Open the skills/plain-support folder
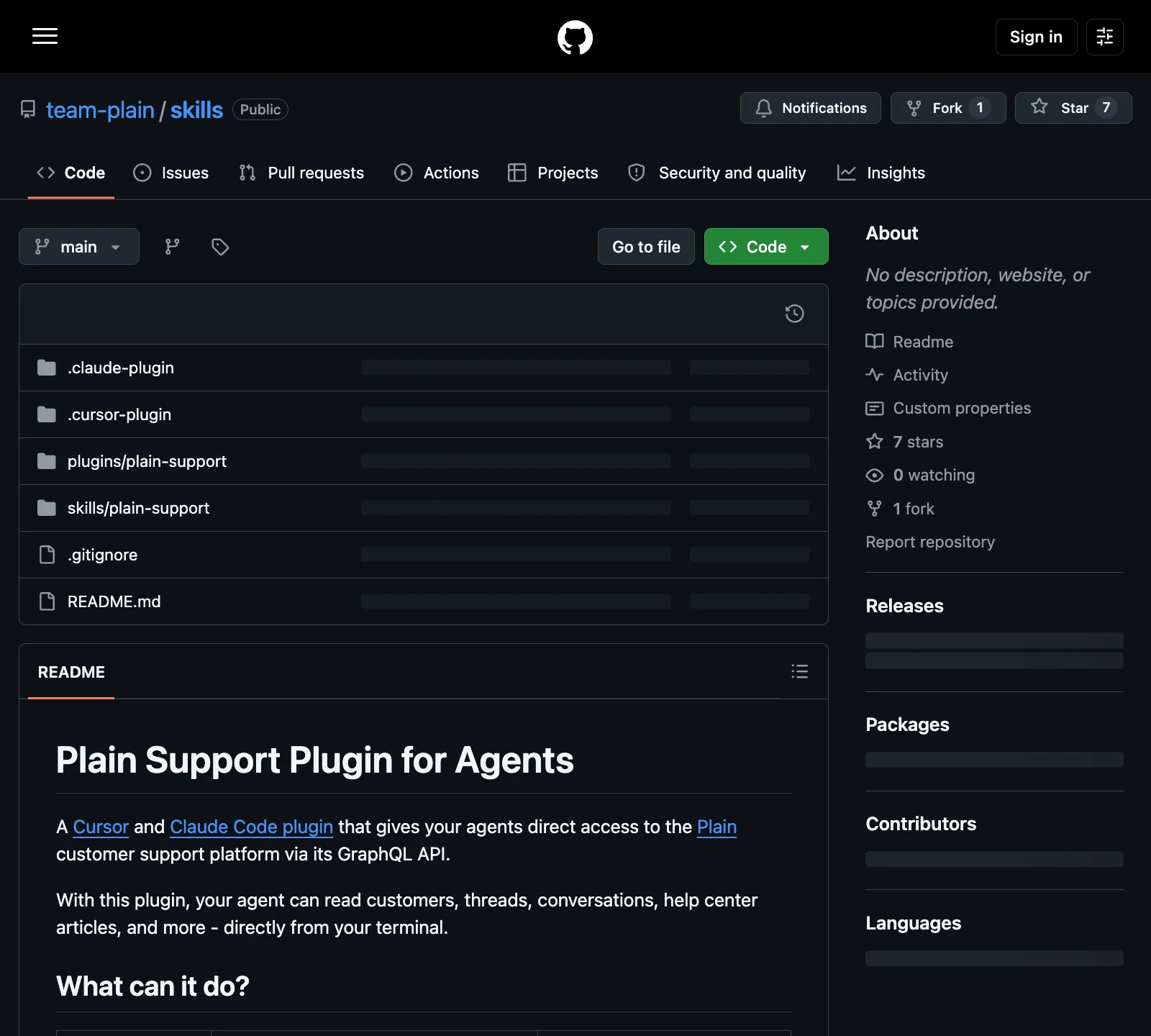The width and height of the screenshot is (1151, 1036). point(138,508)
